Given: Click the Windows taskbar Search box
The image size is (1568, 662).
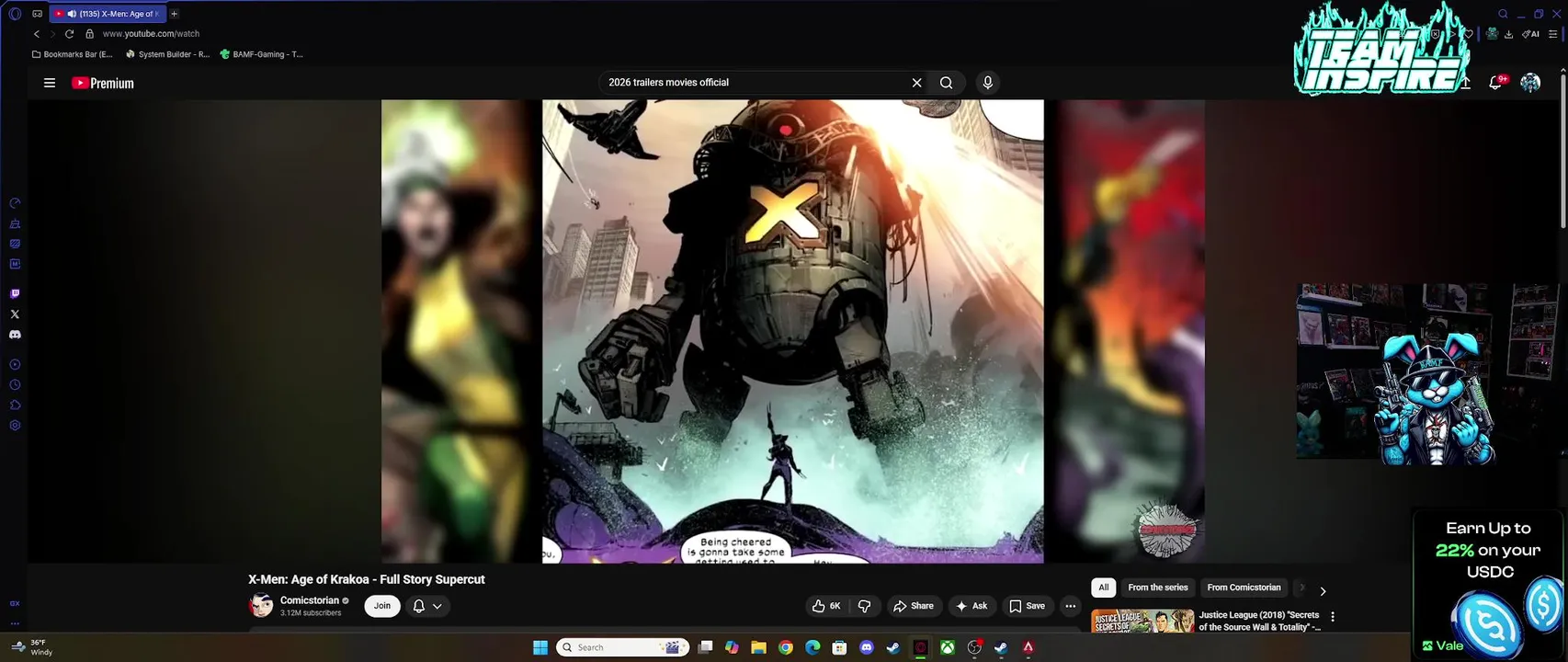Looking at the screenshot, I should click(624, 647).
